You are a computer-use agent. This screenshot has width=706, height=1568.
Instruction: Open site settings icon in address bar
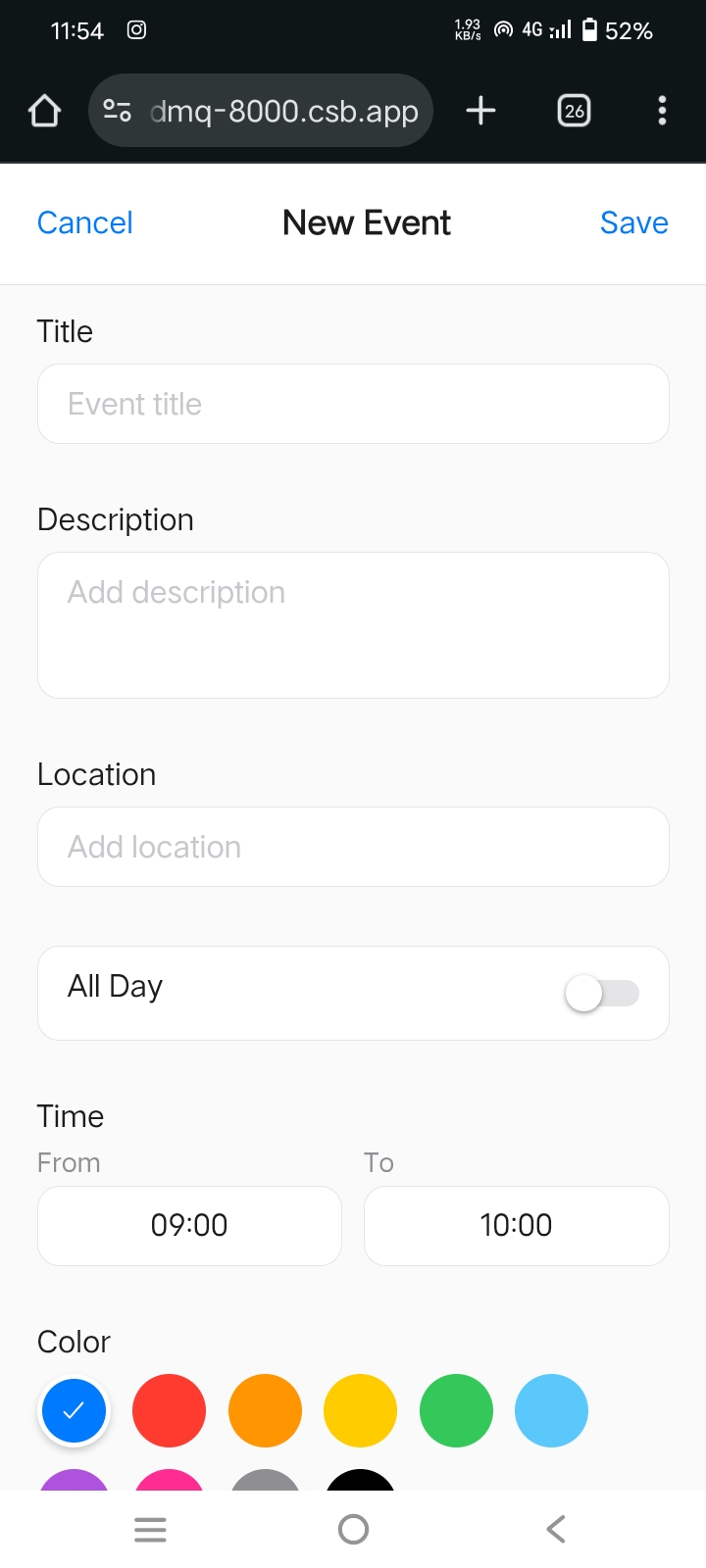pyautogui.click(x=118, y=111)
